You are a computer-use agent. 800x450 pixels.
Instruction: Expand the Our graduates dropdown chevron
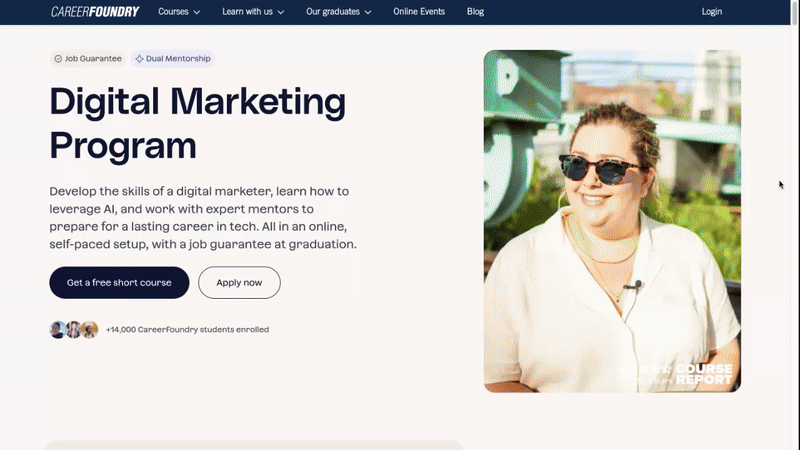[368, 13]
